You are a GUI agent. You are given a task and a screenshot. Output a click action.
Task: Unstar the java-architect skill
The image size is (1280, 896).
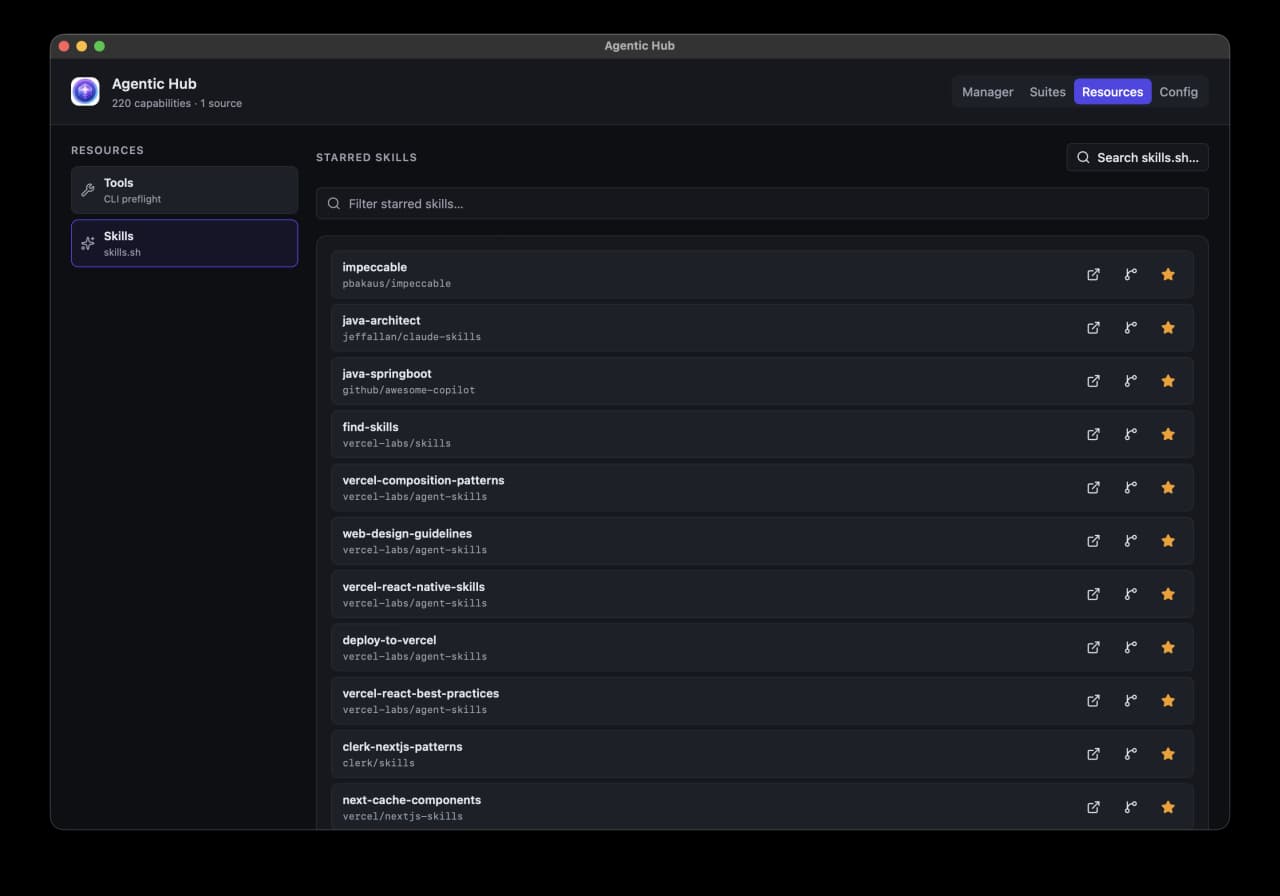click(x=1168, y=327)
